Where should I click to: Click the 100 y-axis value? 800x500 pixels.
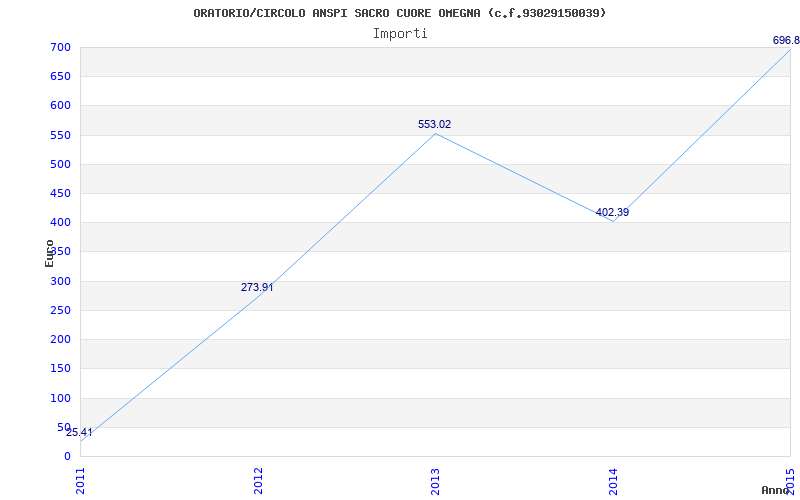click(60, 398)
